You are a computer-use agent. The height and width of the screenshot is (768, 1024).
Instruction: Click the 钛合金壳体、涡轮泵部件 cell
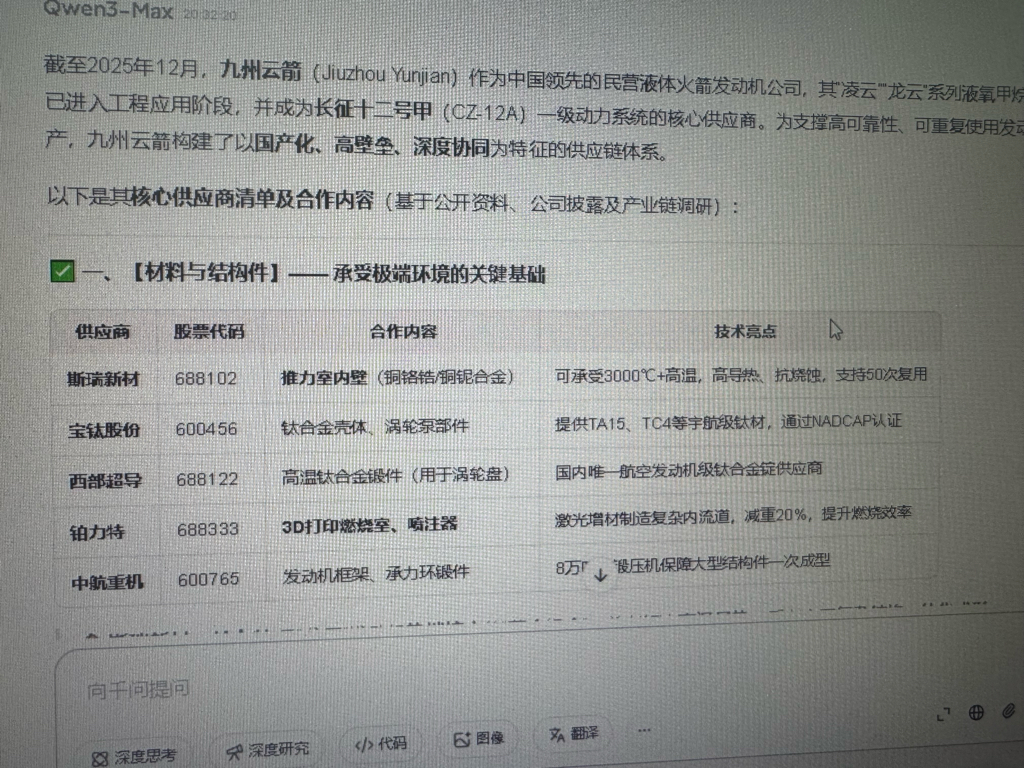point(375,427)
